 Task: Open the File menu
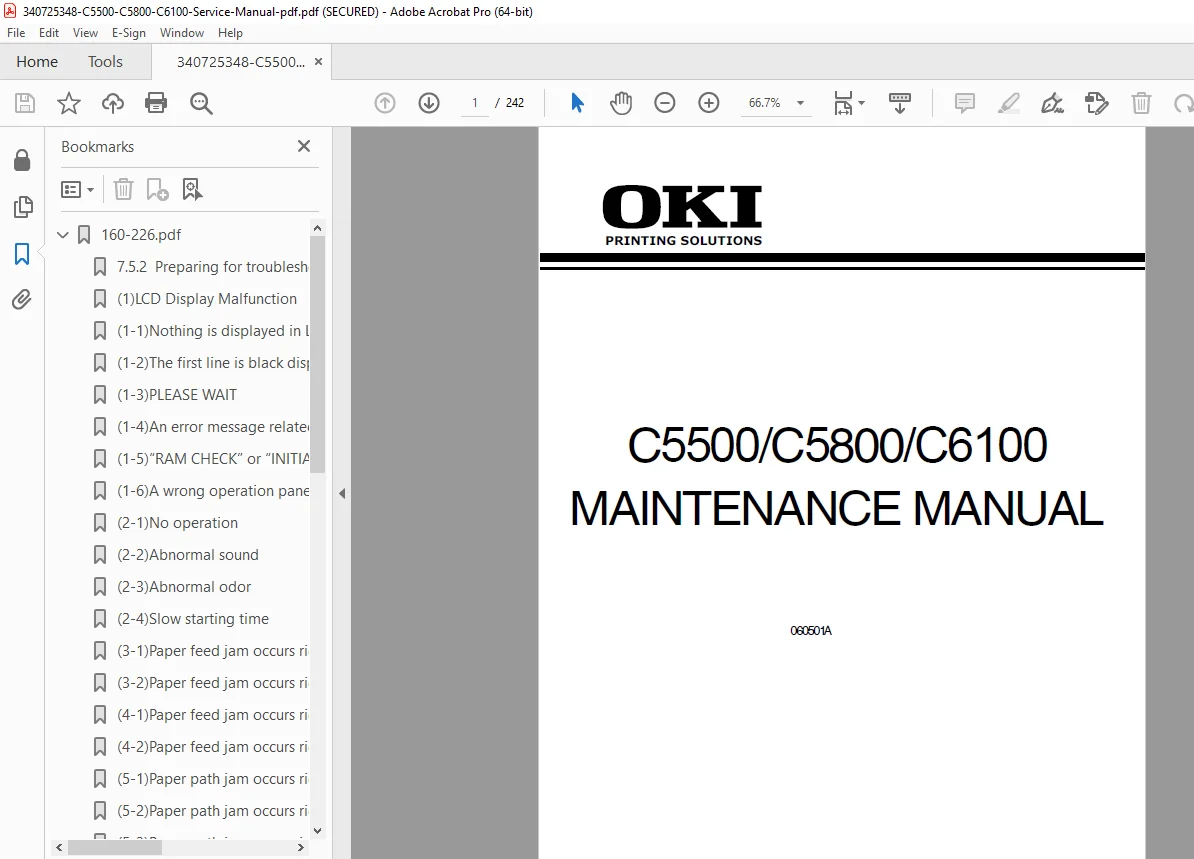click(16, 33)
